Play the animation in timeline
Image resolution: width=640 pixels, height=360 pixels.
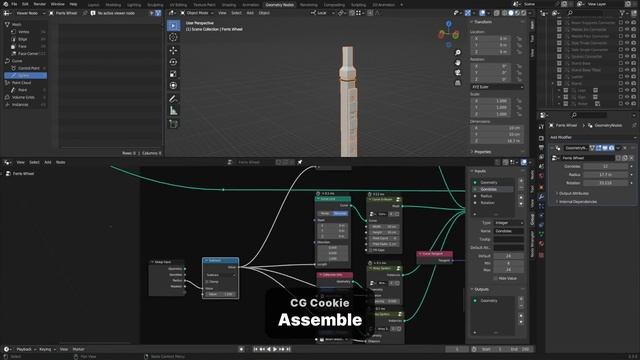pos(275,349)
